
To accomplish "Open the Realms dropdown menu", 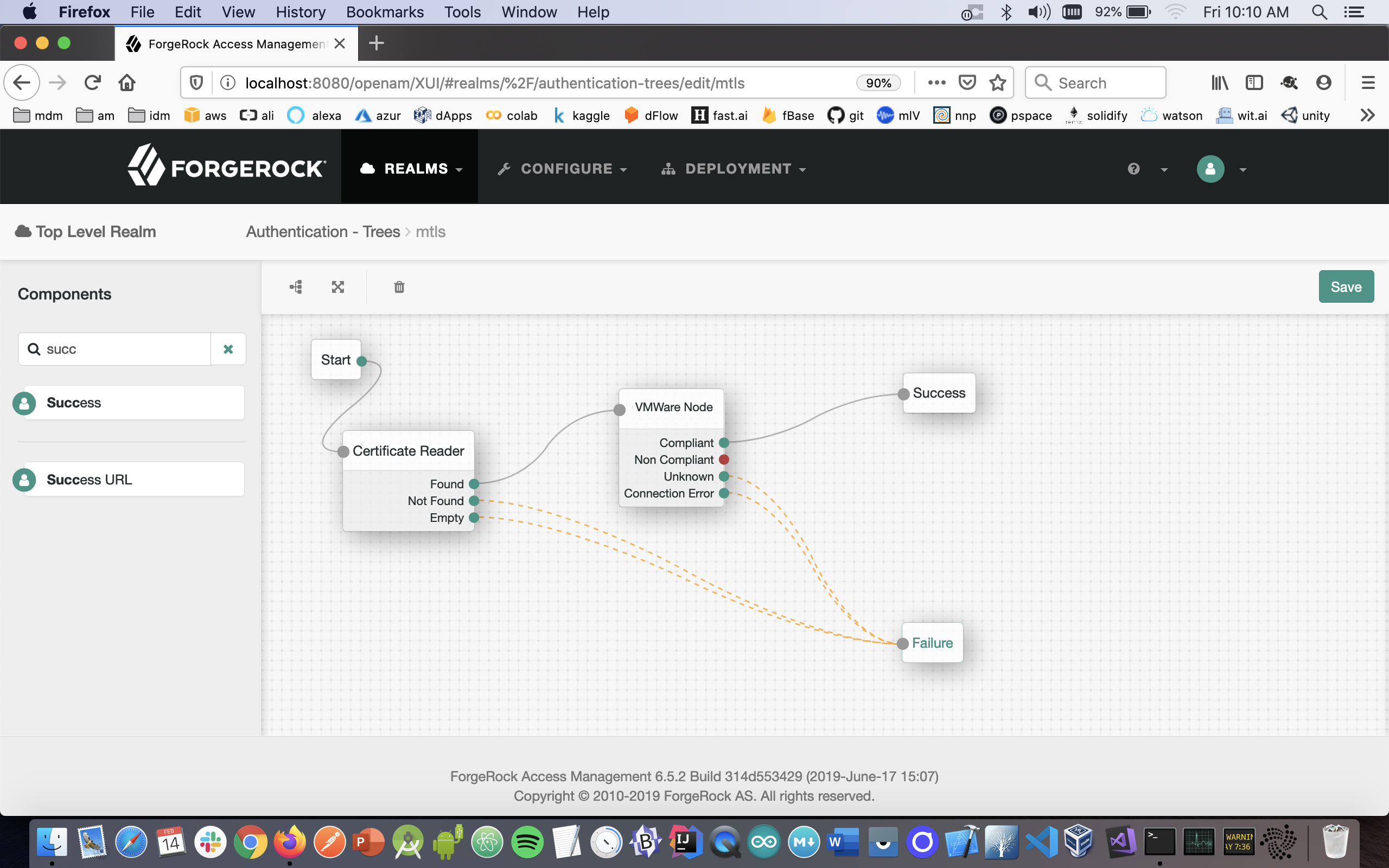I will point(410,169).
